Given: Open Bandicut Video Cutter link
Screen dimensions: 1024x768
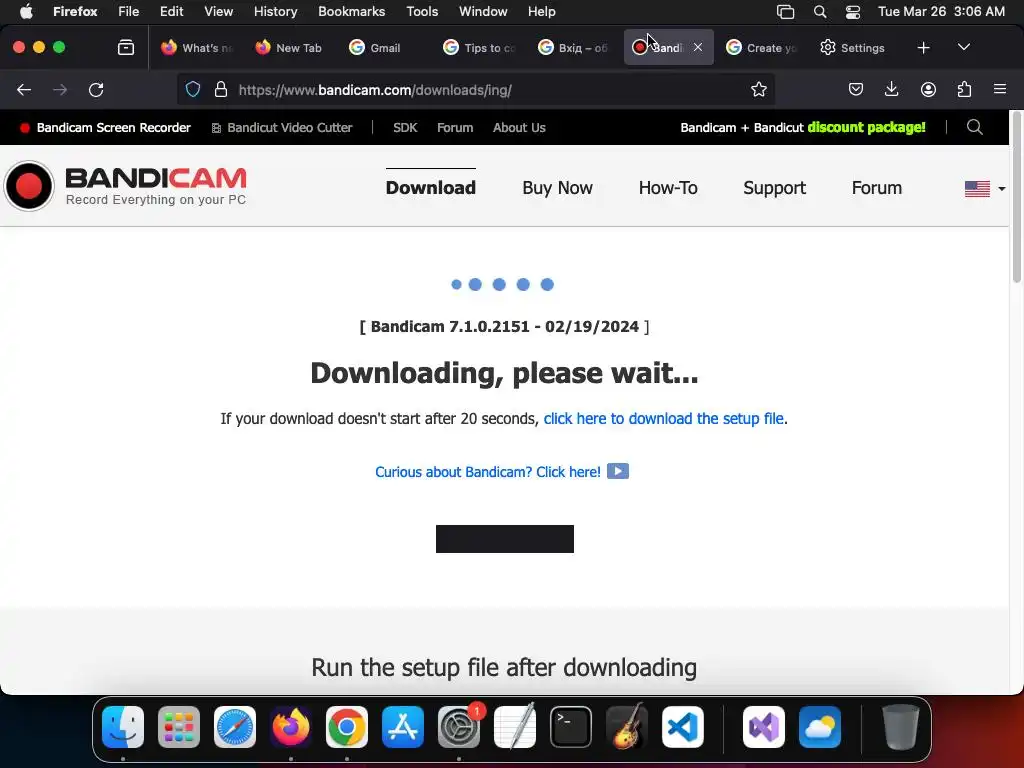Looking at the screenshot, I should pos(282,127).
